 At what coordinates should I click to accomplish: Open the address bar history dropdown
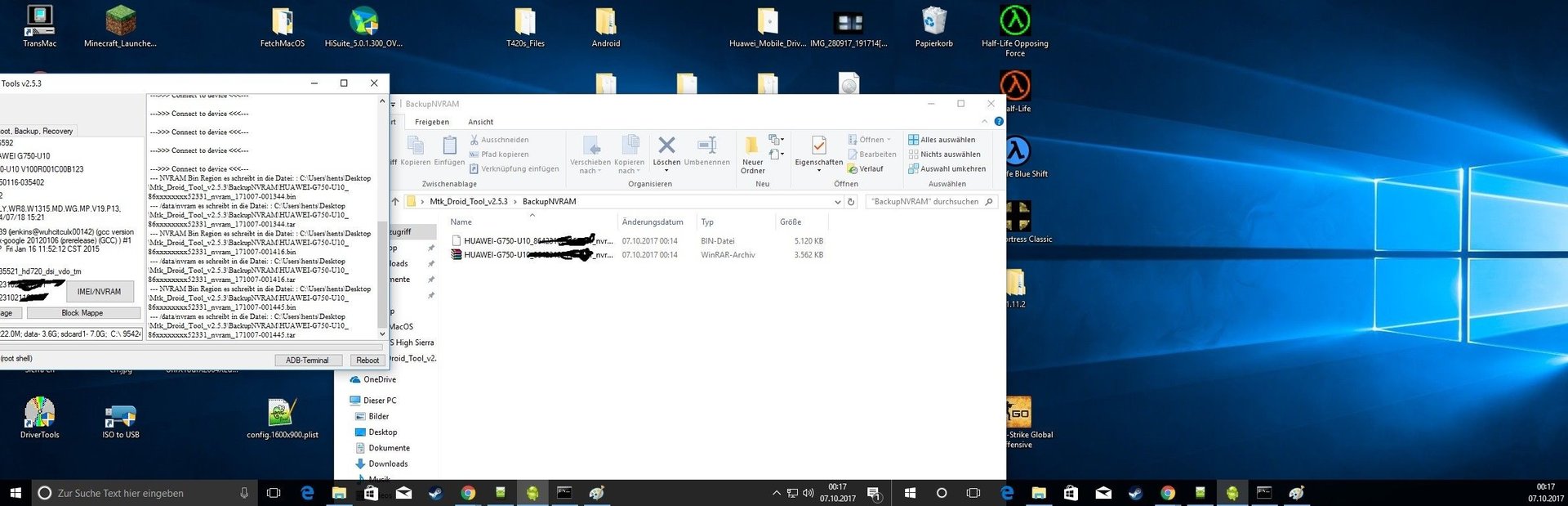pos(837,201)
